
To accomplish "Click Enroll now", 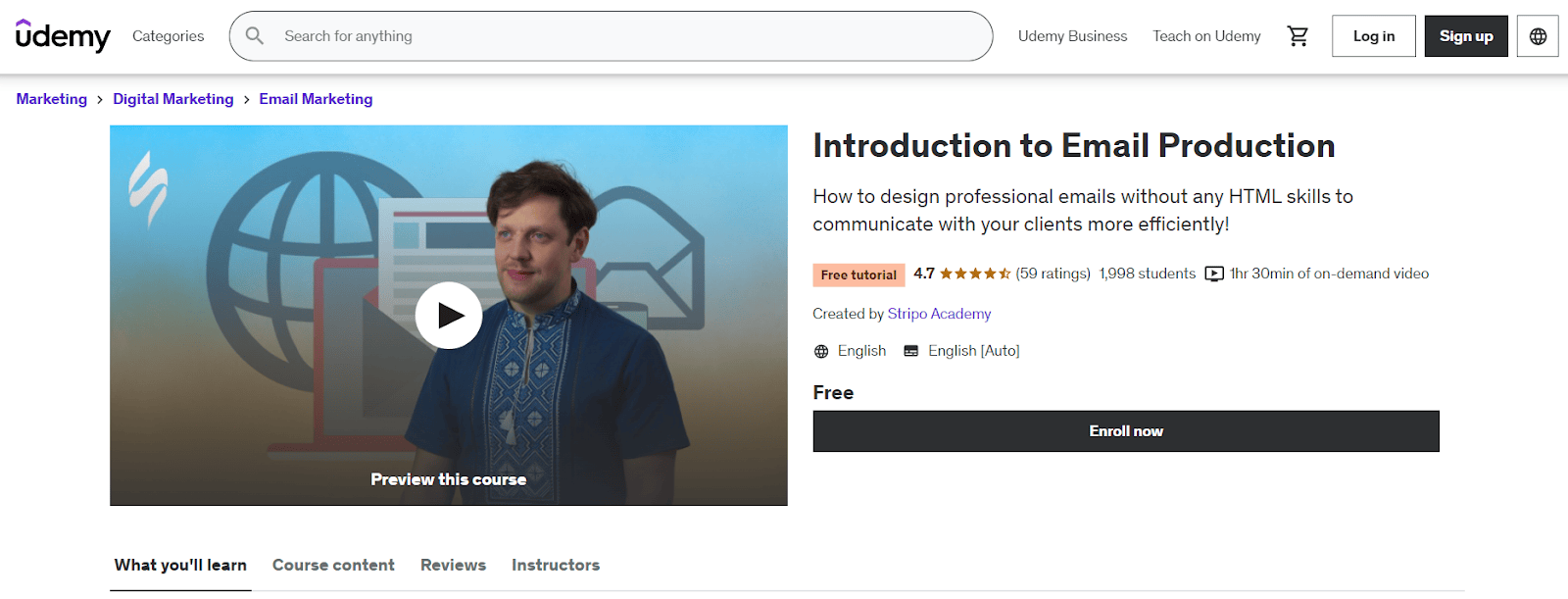I will point(1125,430).
